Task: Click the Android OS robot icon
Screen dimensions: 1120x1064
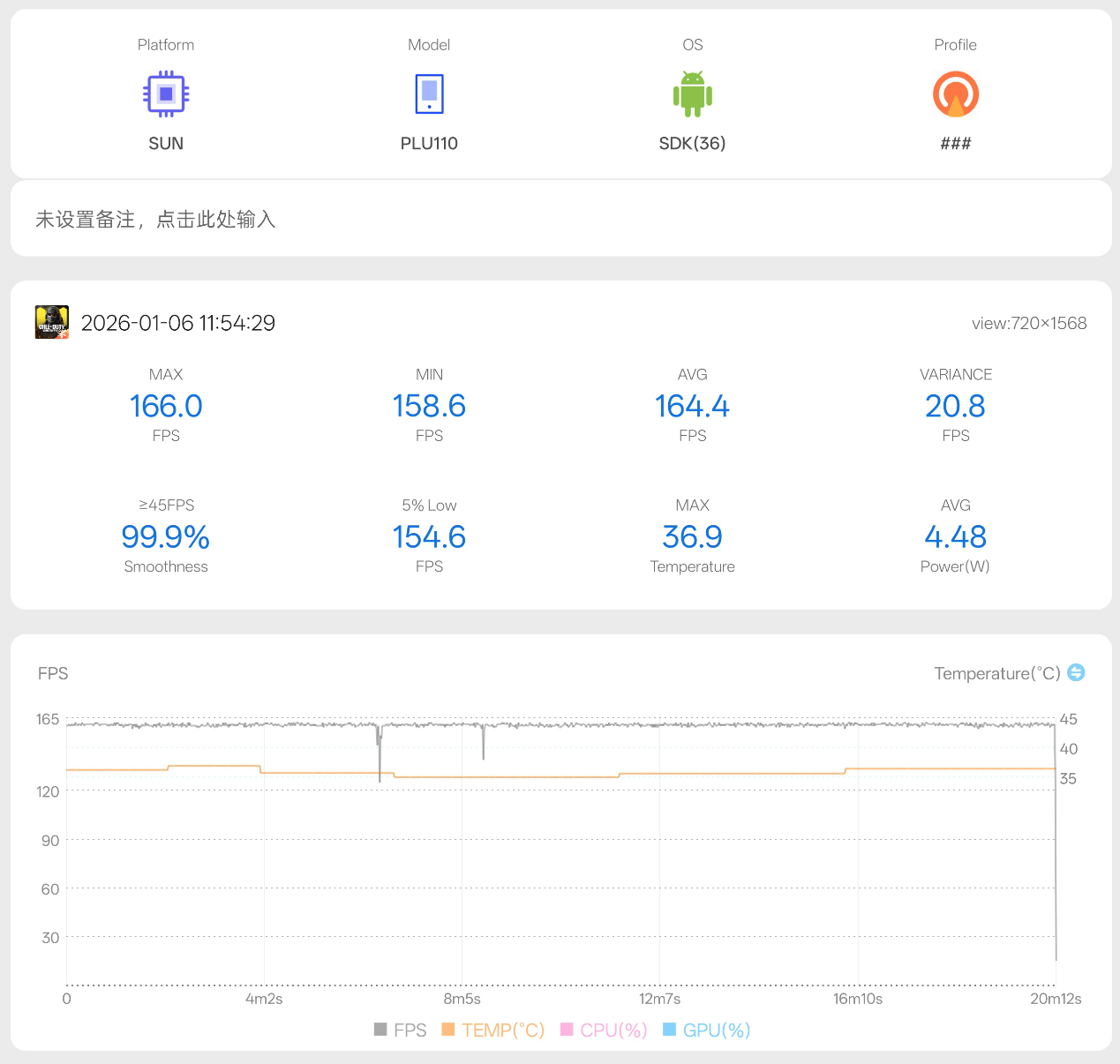Action: (x=692, y=94)
